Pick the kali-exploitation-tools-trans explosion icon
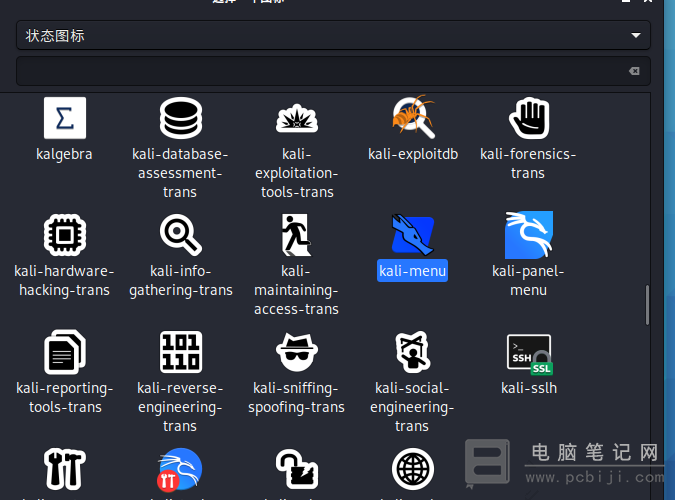 [297, 118]
